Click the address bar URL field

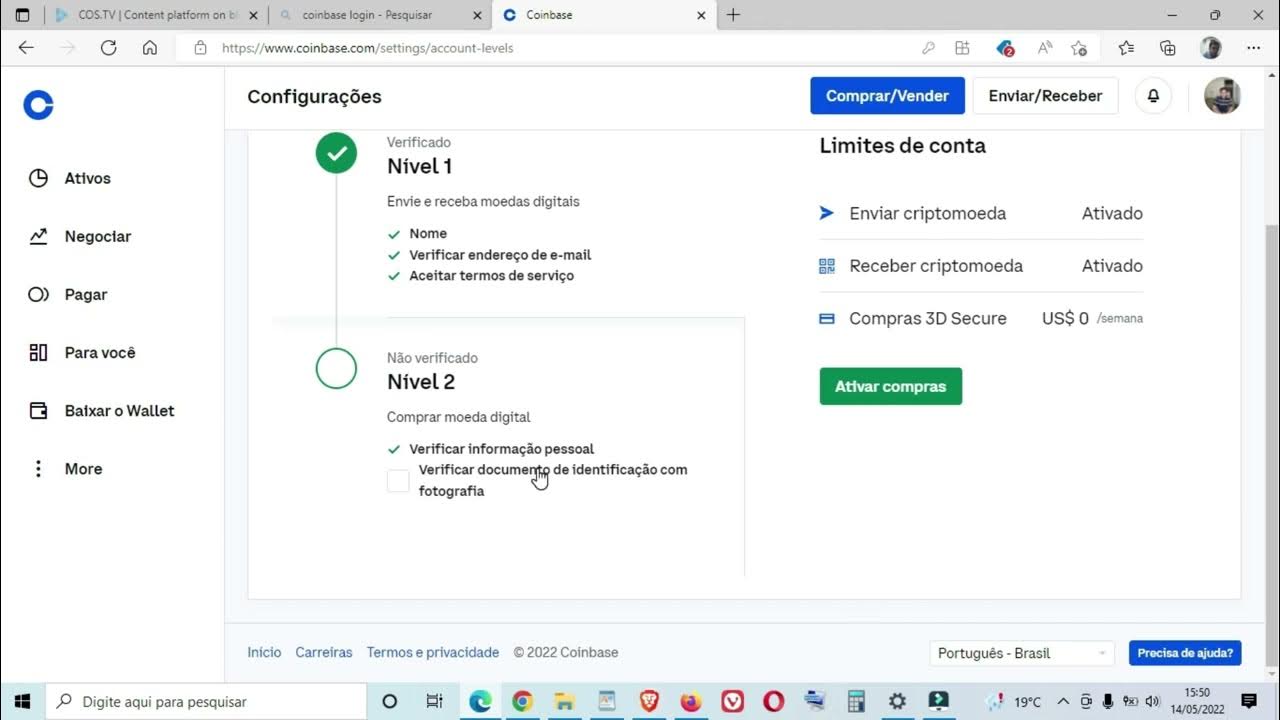pos(560,47)
